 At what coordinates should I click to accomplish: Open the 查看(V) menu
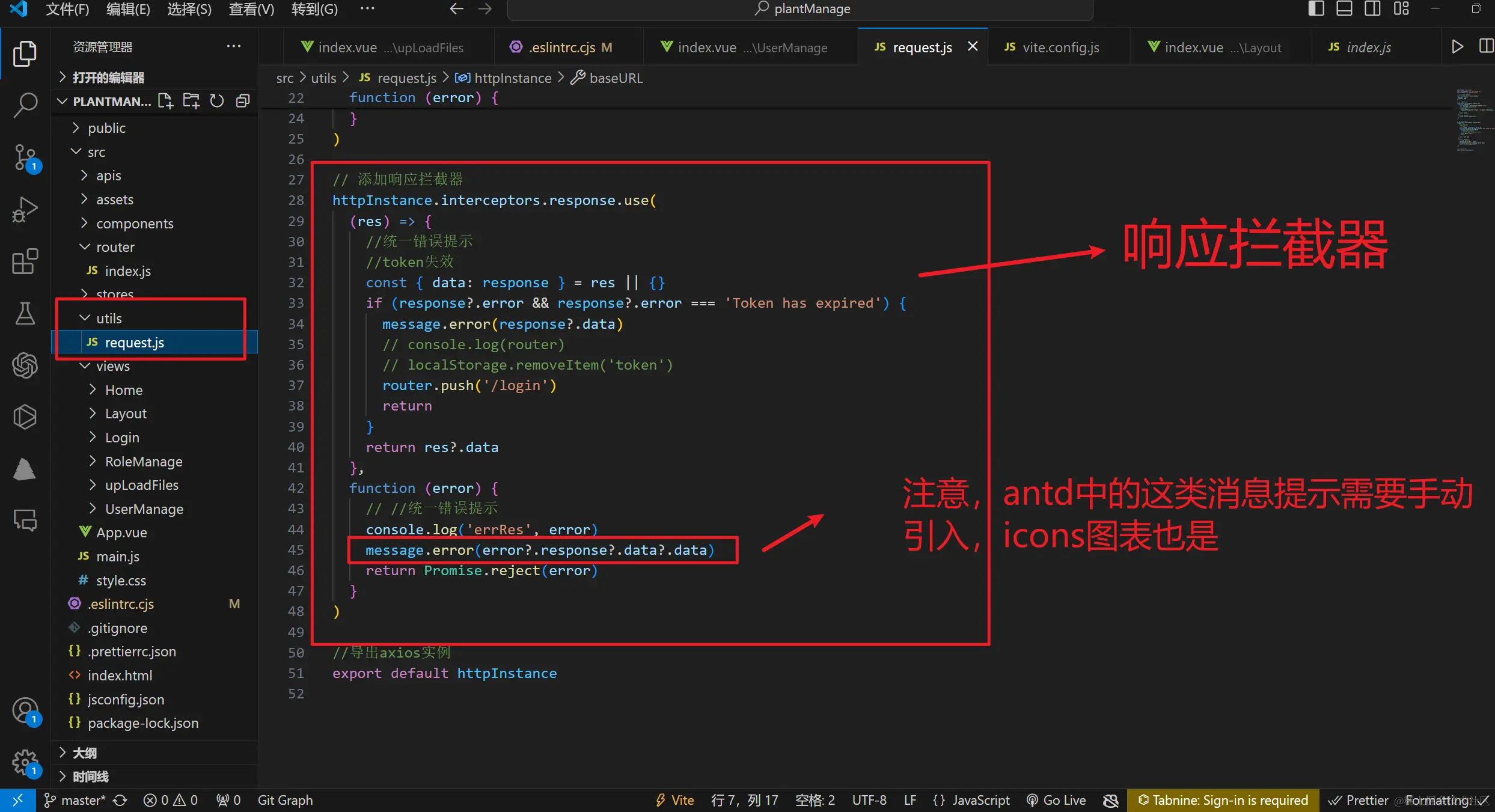coord(251,9)
